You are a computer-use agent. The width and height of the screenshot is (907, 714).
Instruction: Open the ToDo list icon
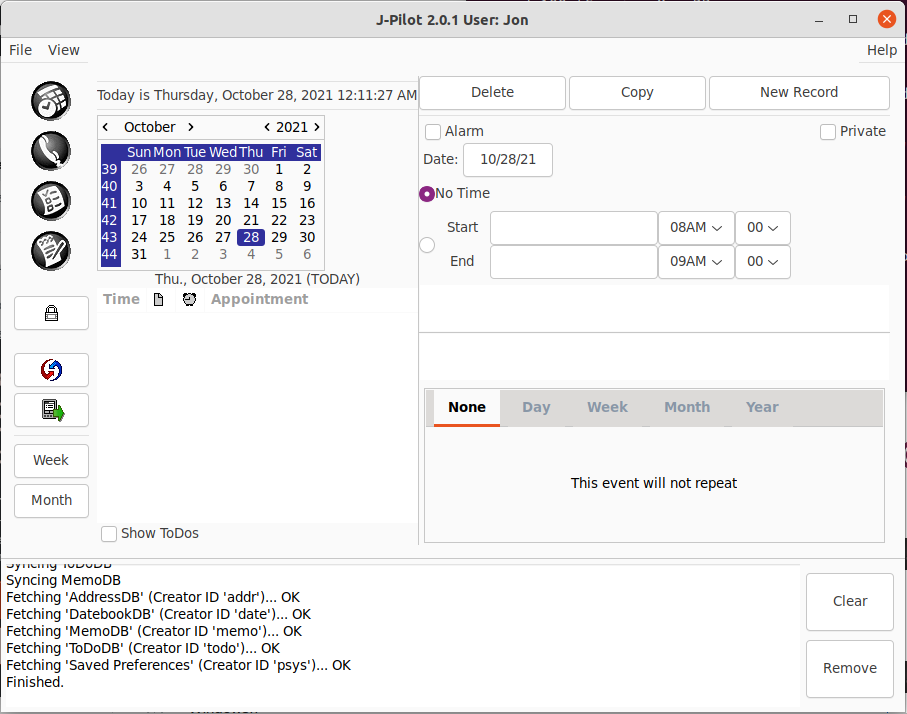coord(51,201)
